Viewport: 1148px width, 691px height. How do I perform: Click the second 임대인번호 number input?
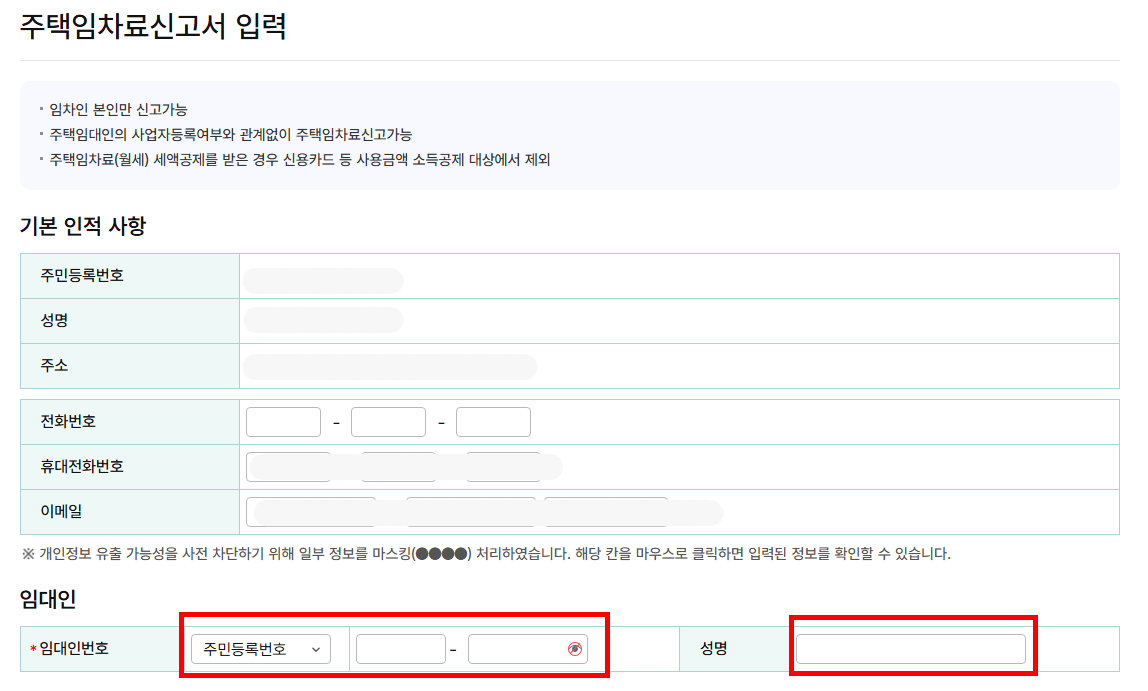(515, 648)
